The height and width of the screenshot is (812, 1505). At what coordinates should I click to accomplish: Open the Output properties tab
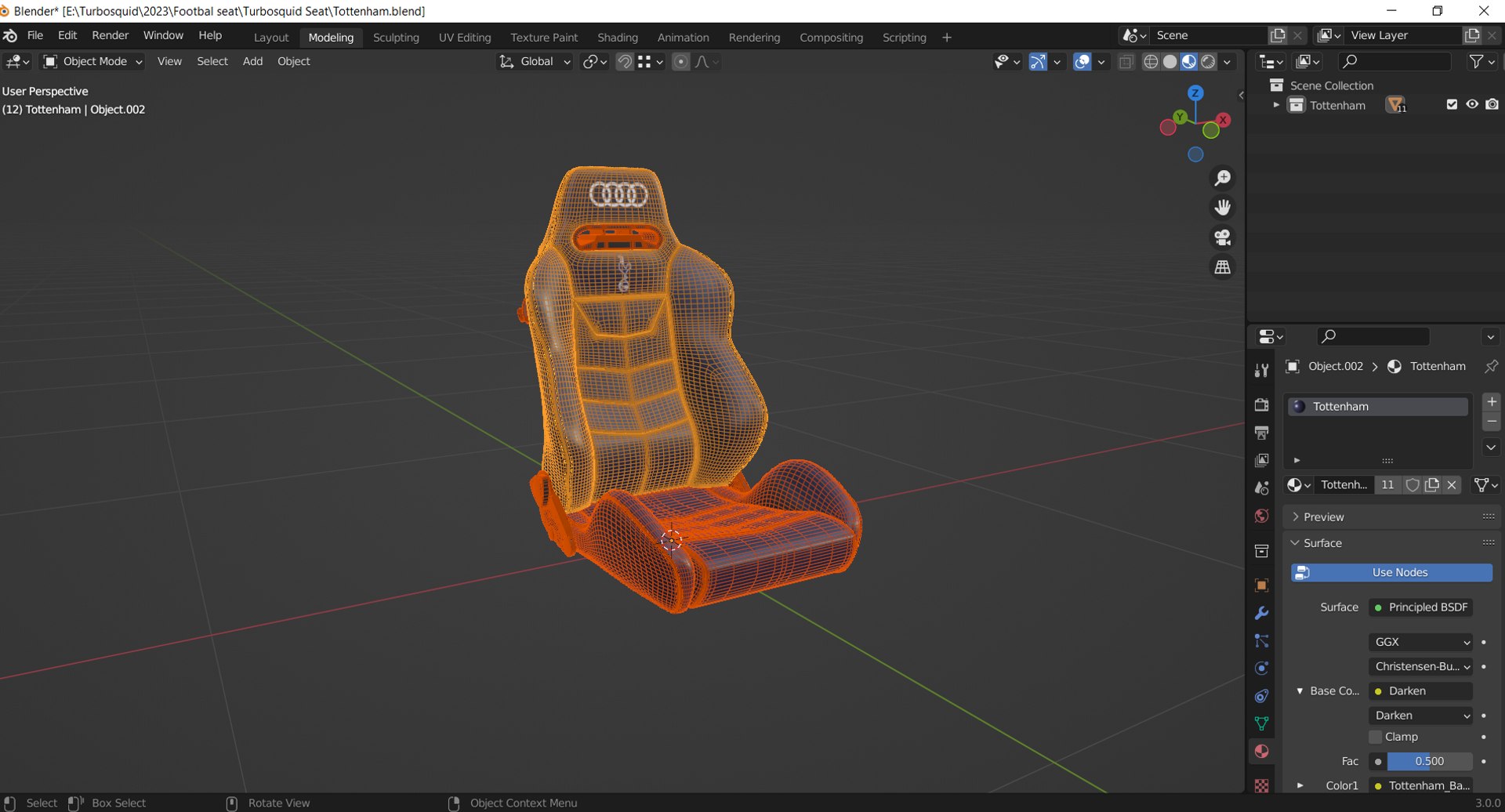(1261, 433)
